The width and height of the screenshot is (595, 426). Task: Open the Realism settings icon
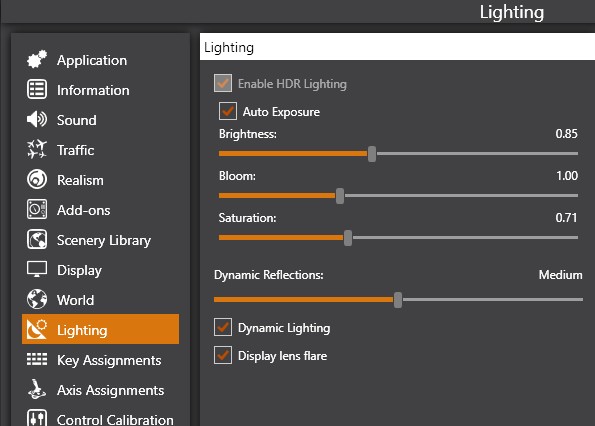(37, 179)
